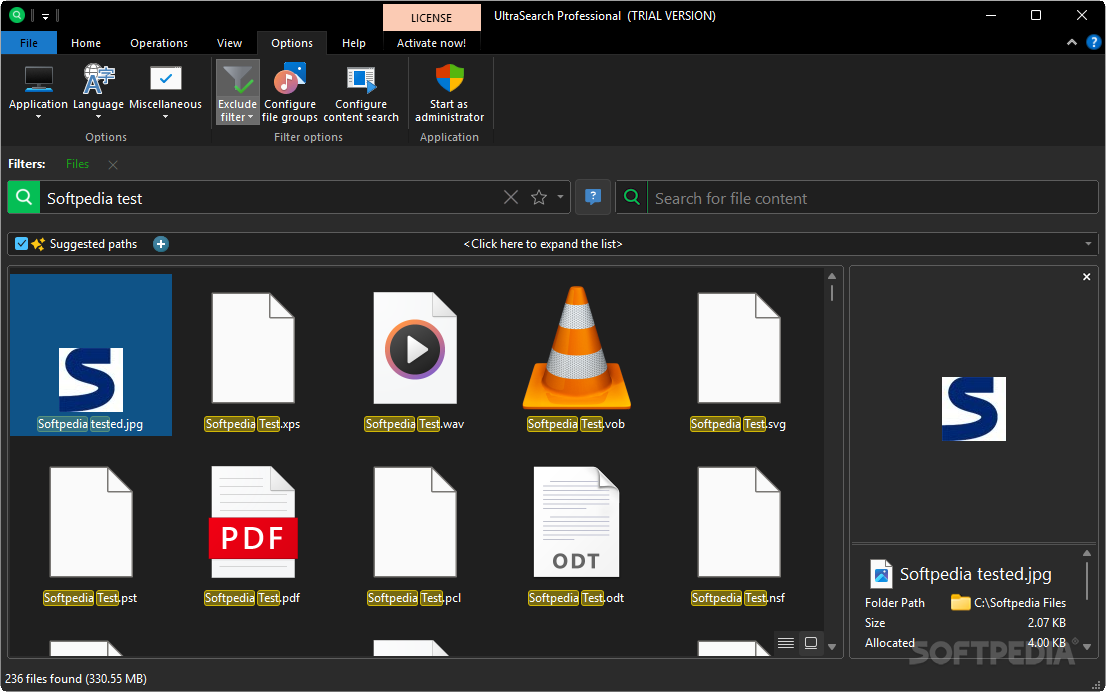Click the Softpedia tested.jpg title in preview
The width and height of the screenshot is (1106, 692).
[976, 574]
